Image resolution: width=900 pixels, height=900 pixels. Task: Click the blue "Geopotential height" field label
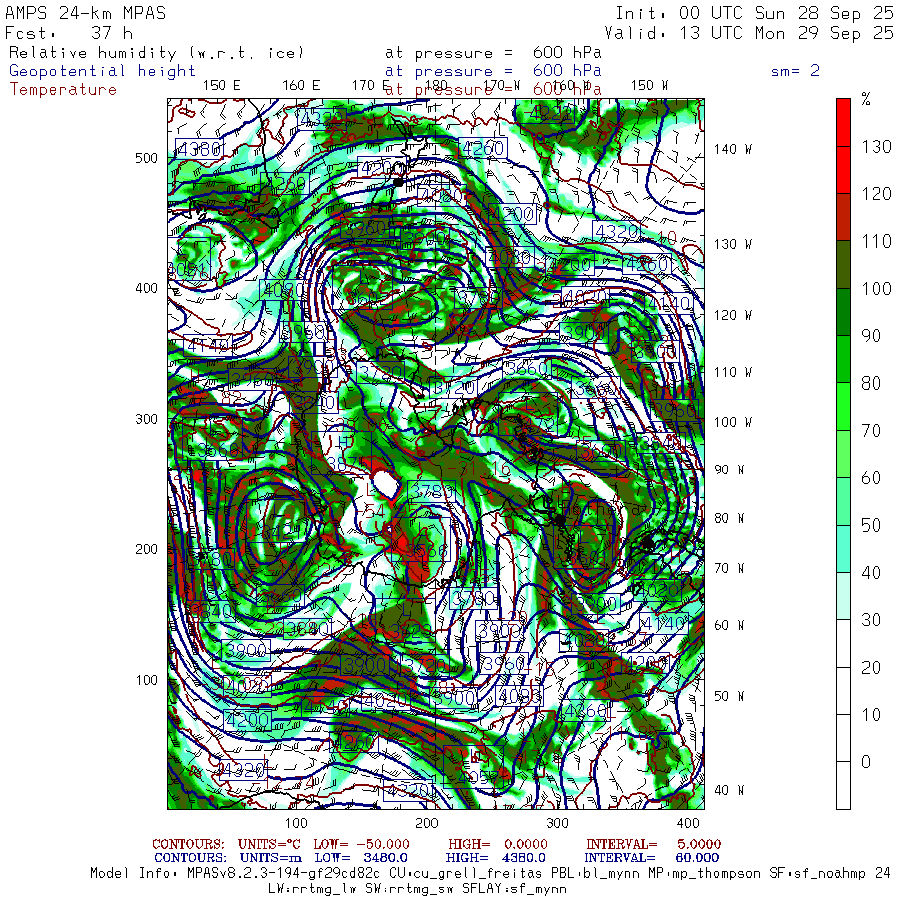[103, 71]
